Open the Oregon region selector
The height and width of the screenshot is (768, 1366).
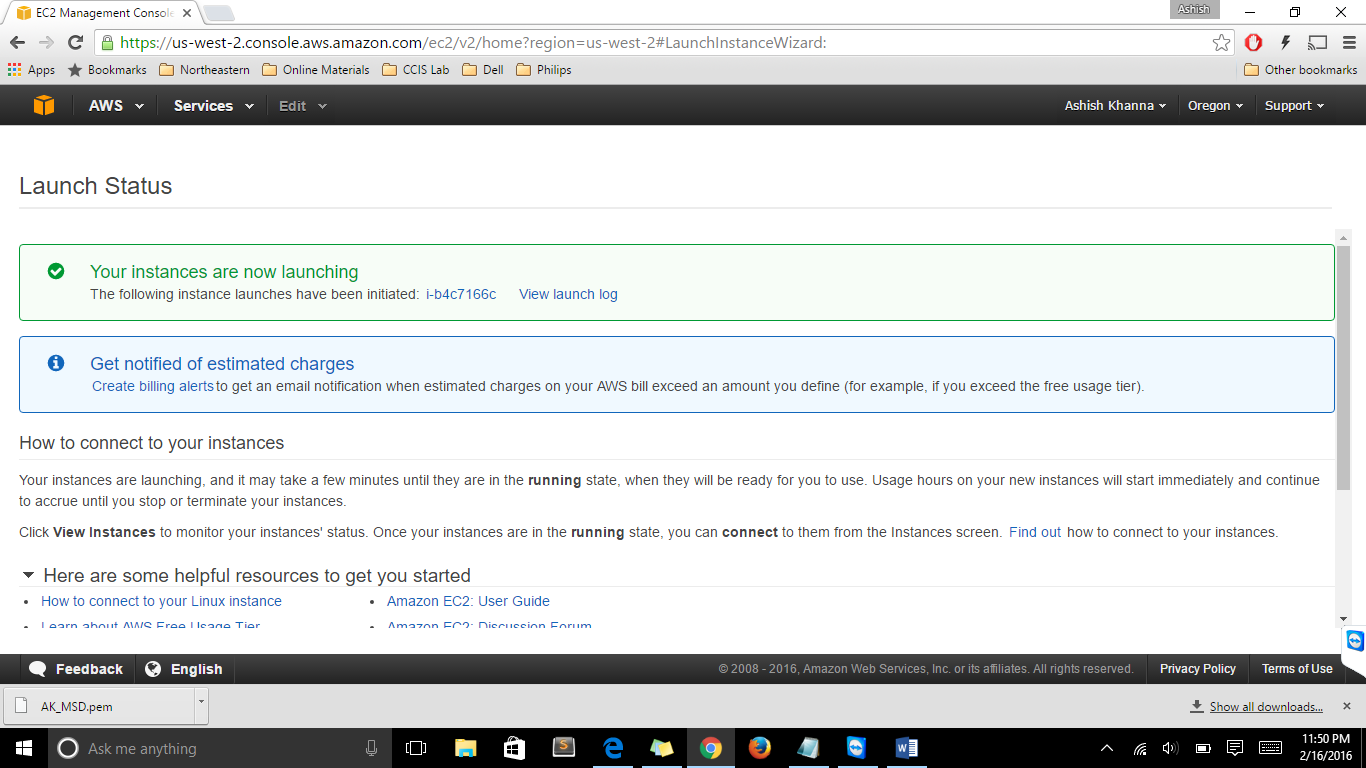pos(1215,106)
